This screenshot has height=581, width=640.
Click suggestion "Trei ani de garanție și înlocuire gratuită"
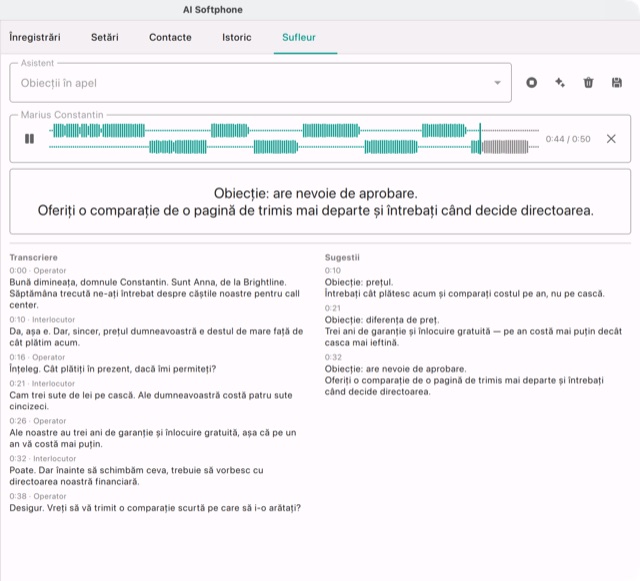point(473,337)
